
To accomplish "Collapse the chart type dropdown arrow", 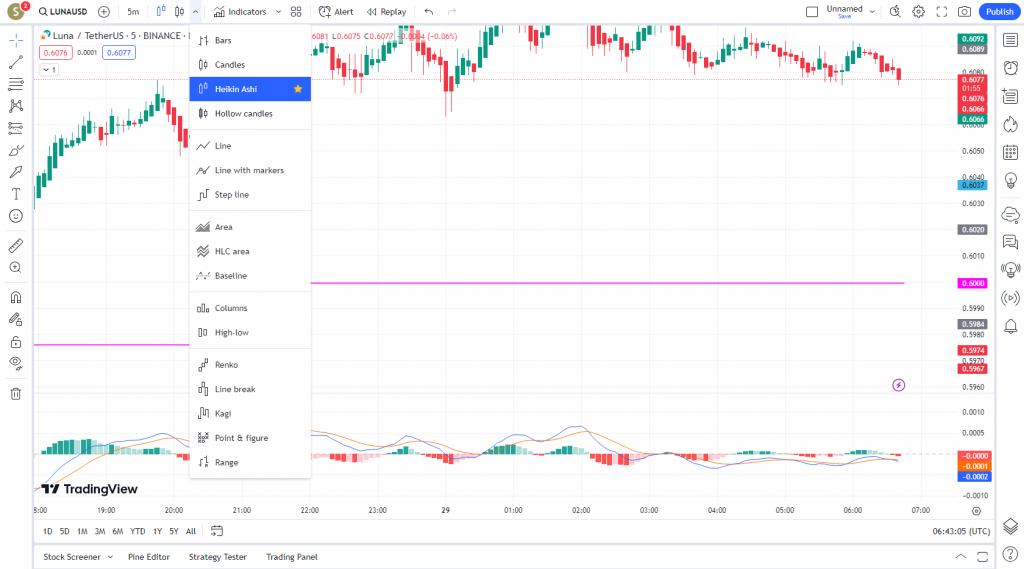I will [x=195, y=12].
